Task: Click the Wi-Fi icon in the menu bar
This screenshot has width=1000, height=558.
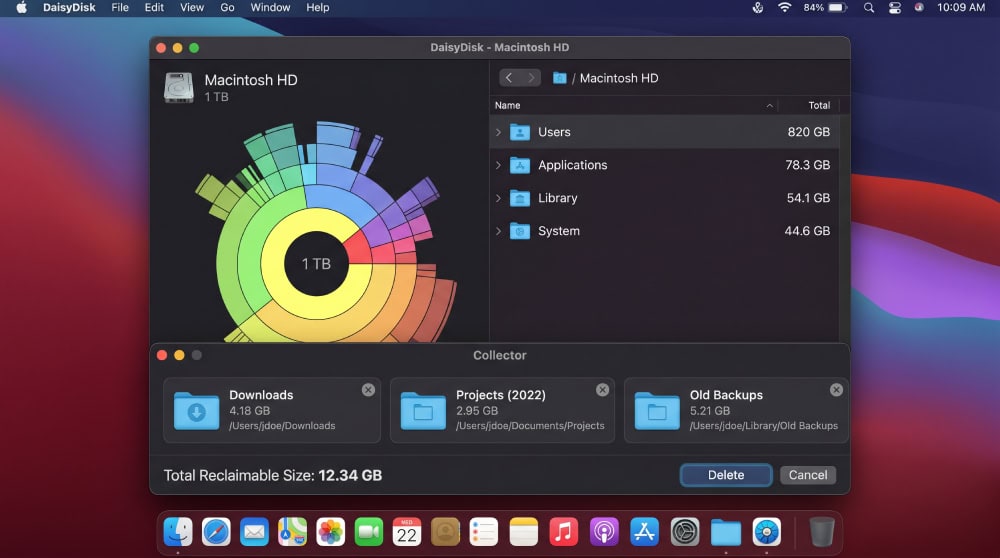Action: 784,8
